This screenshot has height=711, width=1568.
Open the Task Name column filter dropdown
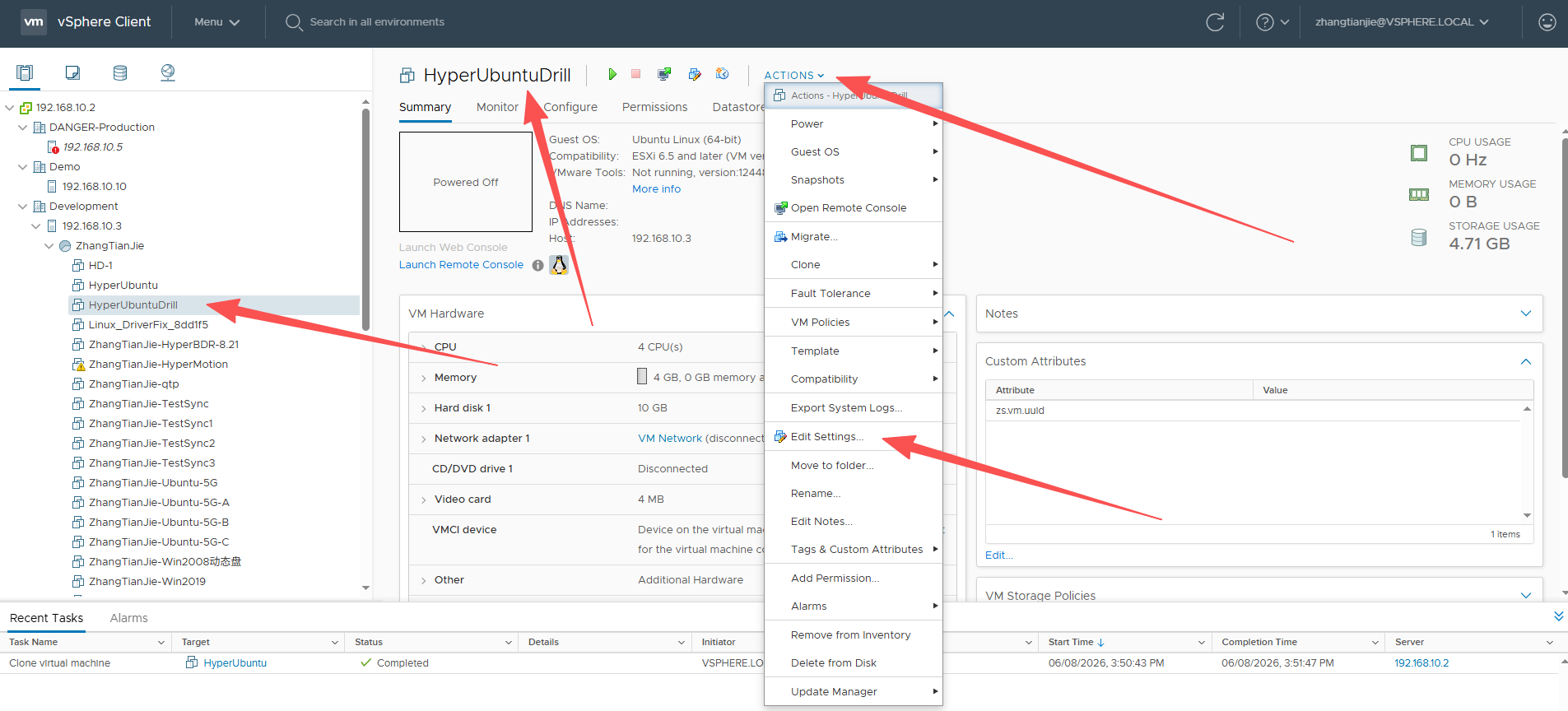[161, 643]
